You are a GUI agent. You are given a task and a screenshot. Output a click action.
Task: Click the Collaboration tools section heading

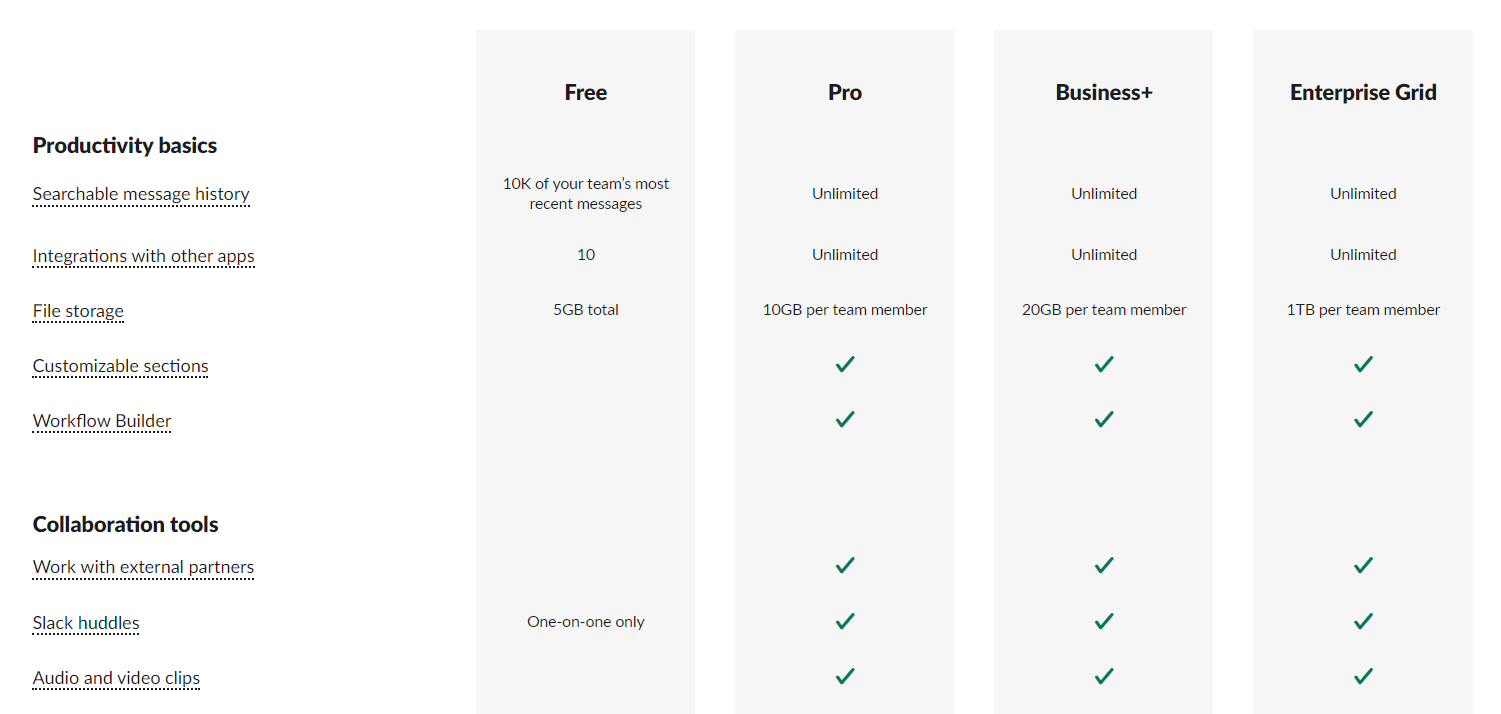125,523
